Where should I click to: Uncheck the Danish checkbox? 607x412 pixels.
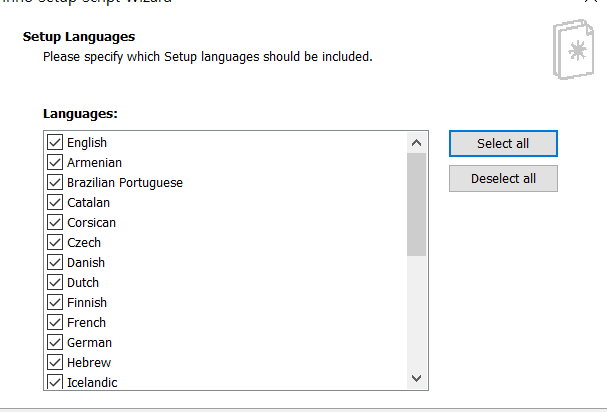coord(55,262)
